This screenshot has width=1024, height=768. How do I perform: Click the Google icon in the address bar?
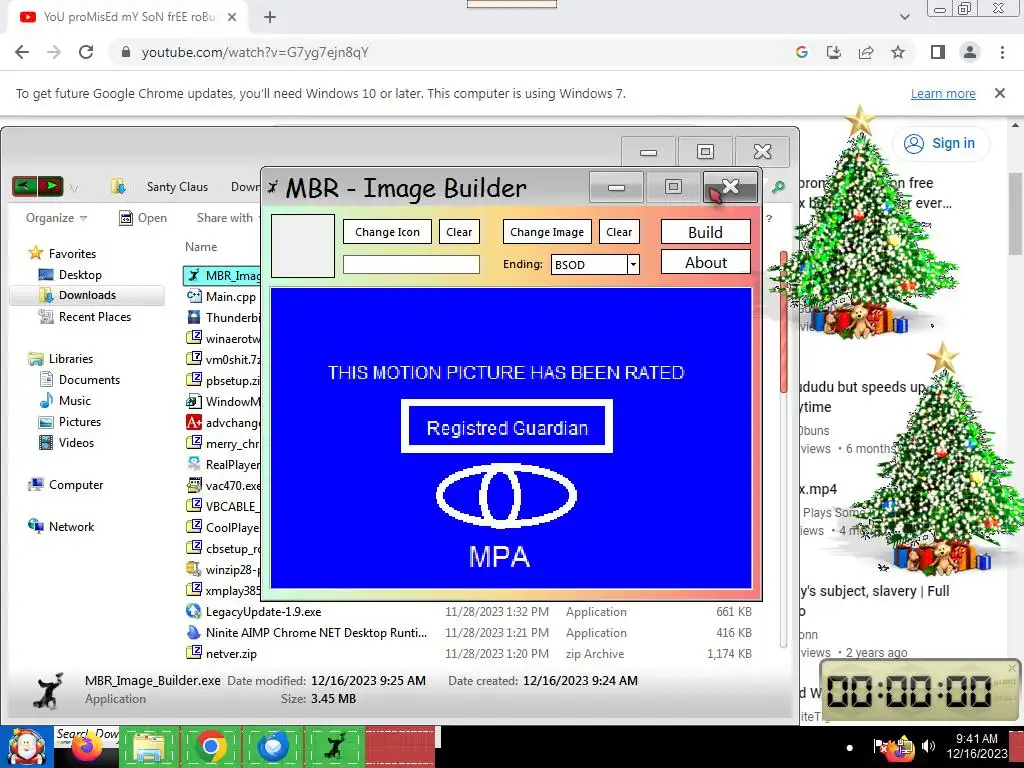(801, 52)
